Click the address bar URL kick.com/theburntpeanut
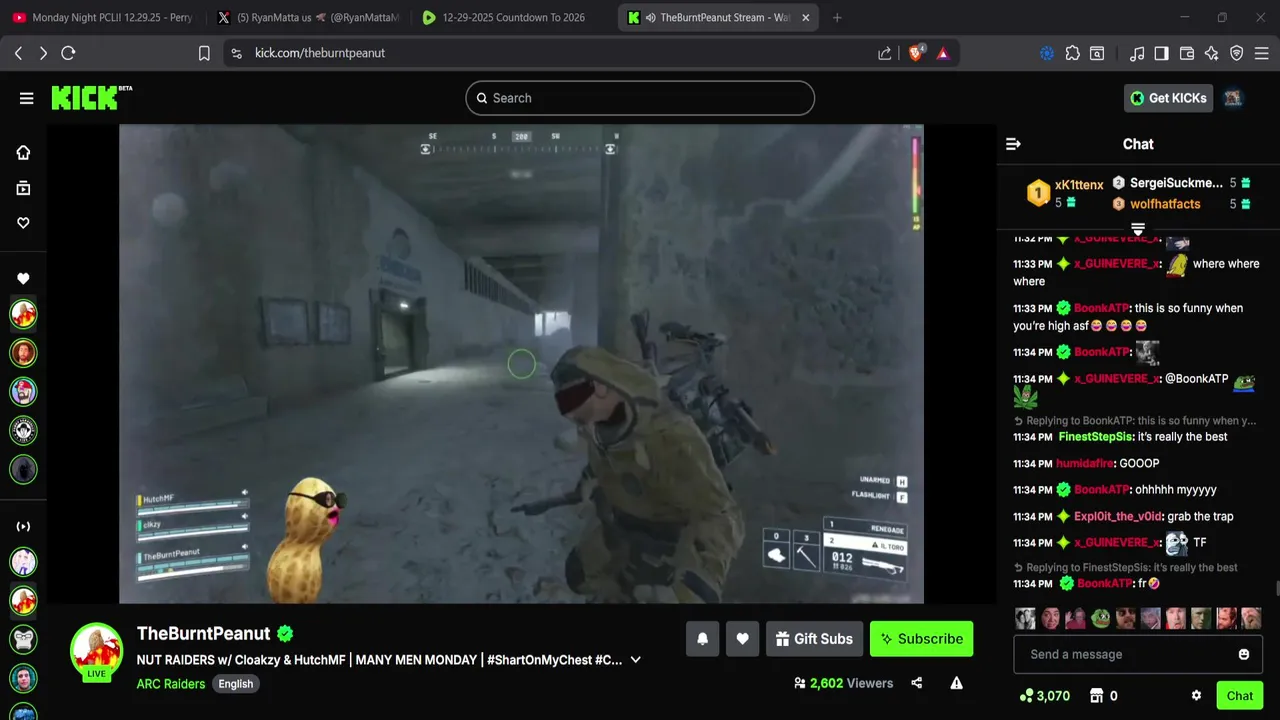Viewport: 1280px width, 720px height. click(320, 53)
